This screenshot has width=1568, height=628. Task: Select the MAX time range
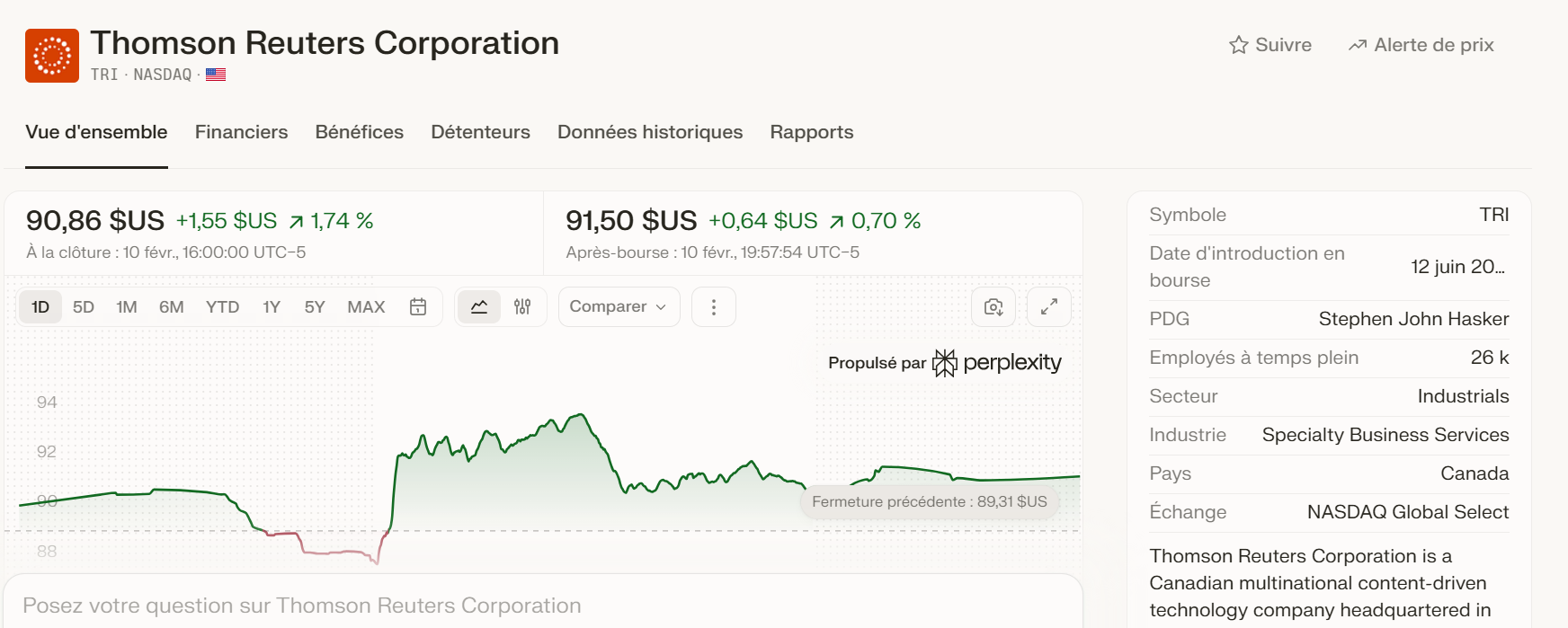[366, 306]
